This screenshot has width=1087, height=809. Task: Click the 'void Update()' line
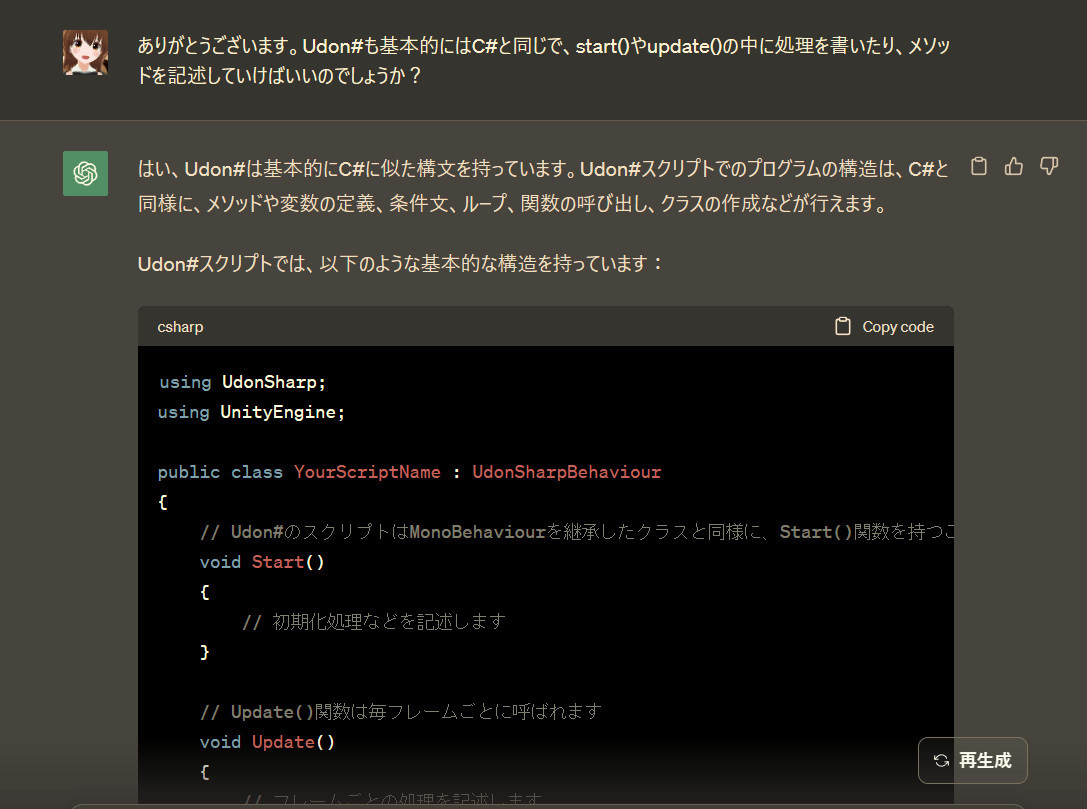(x=267, y=742)
